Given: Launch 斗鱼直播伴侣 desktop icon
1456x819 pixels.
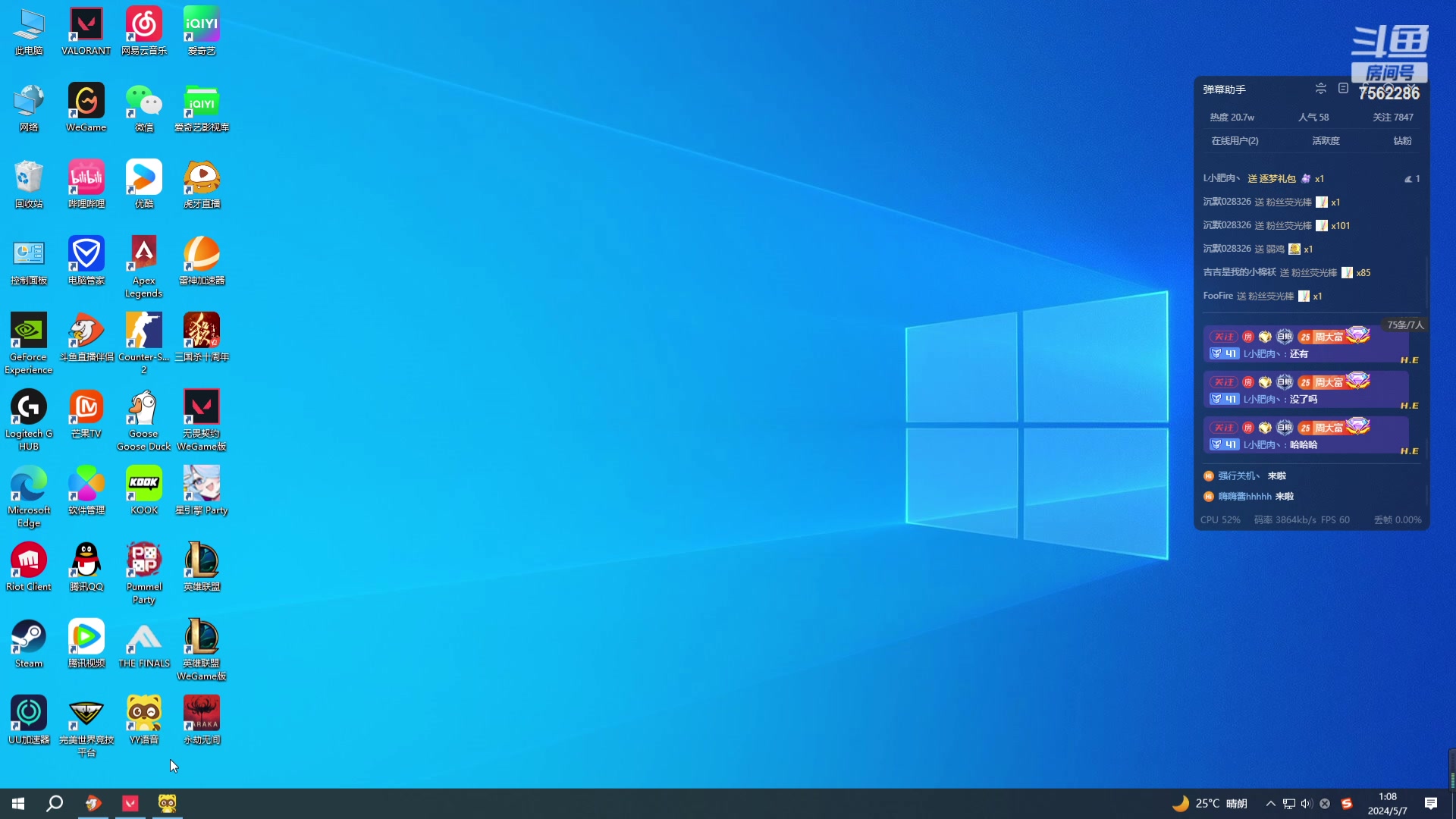Looking at the screenshot, I should click(86, 337).
